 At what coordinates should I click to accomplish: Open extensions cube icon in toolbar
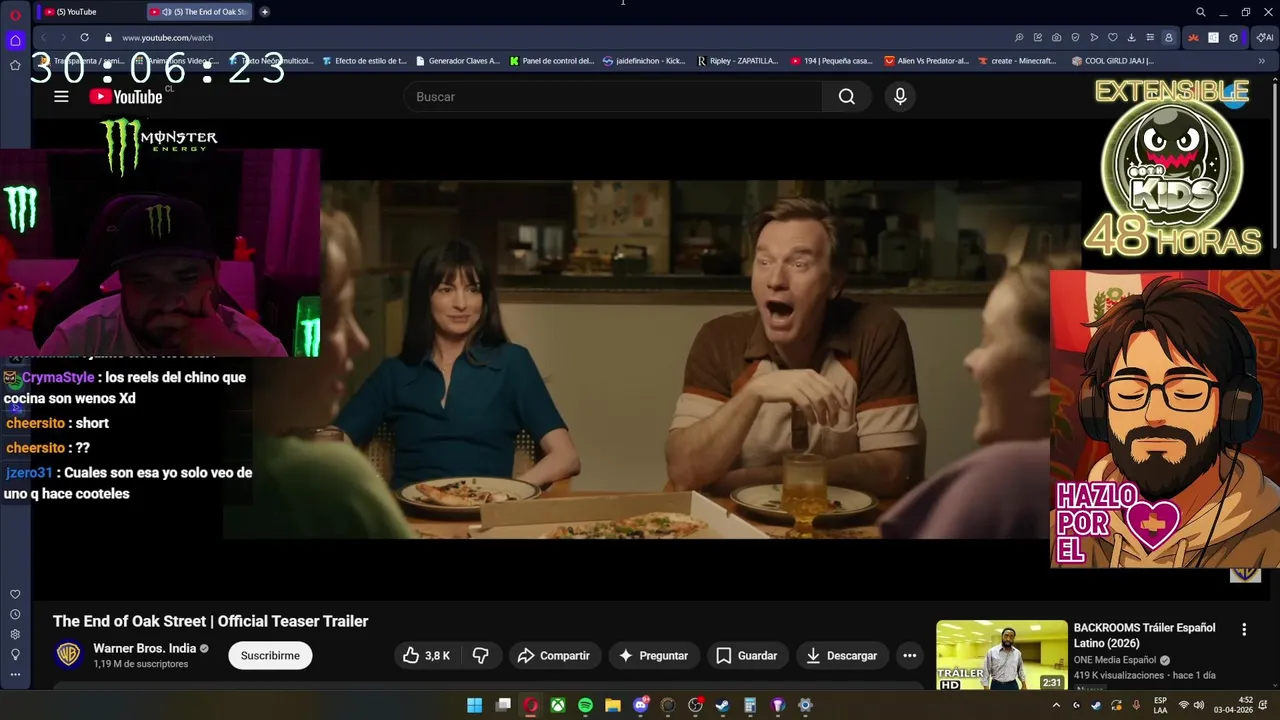click(x=1233, y=37)
